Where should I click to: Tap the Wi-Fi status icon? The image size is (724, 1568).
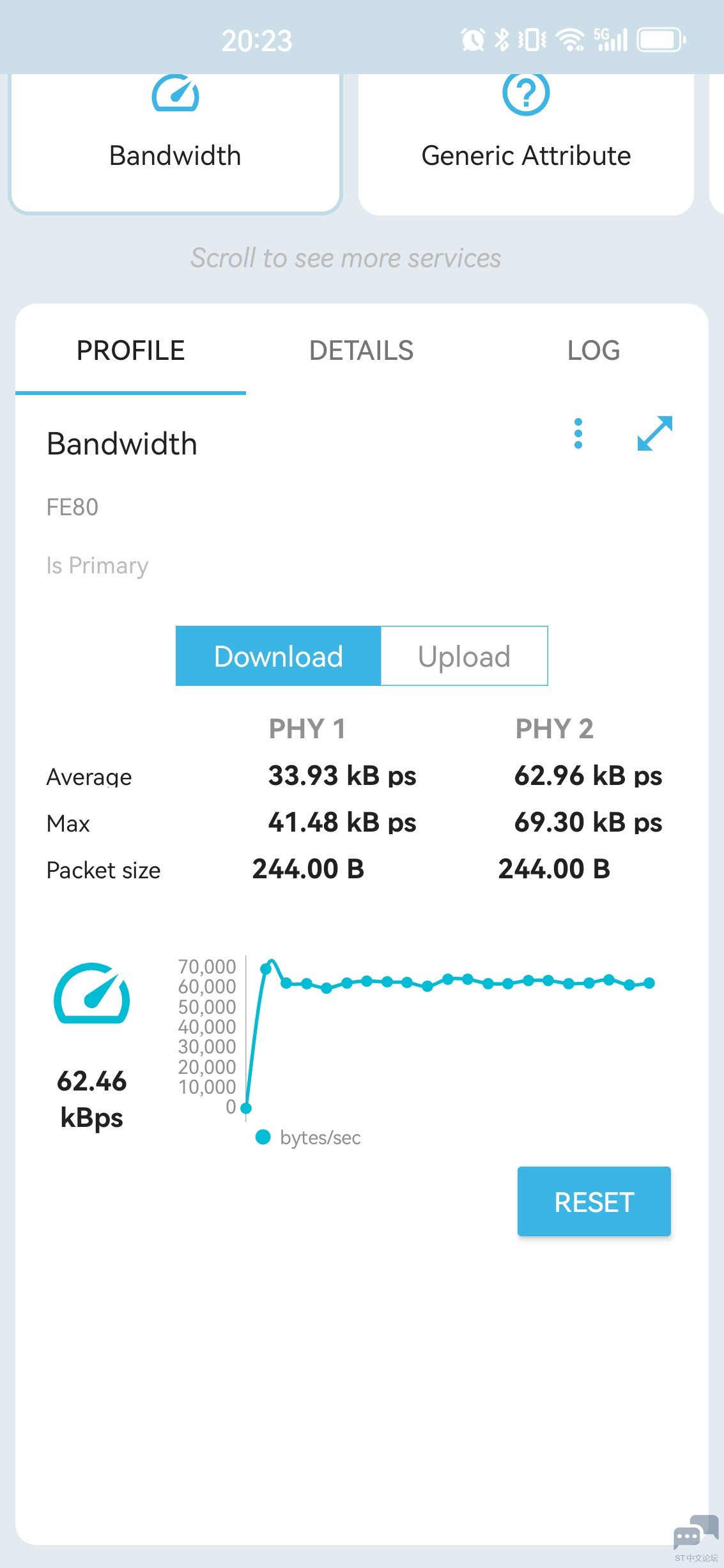coord(570,40)
